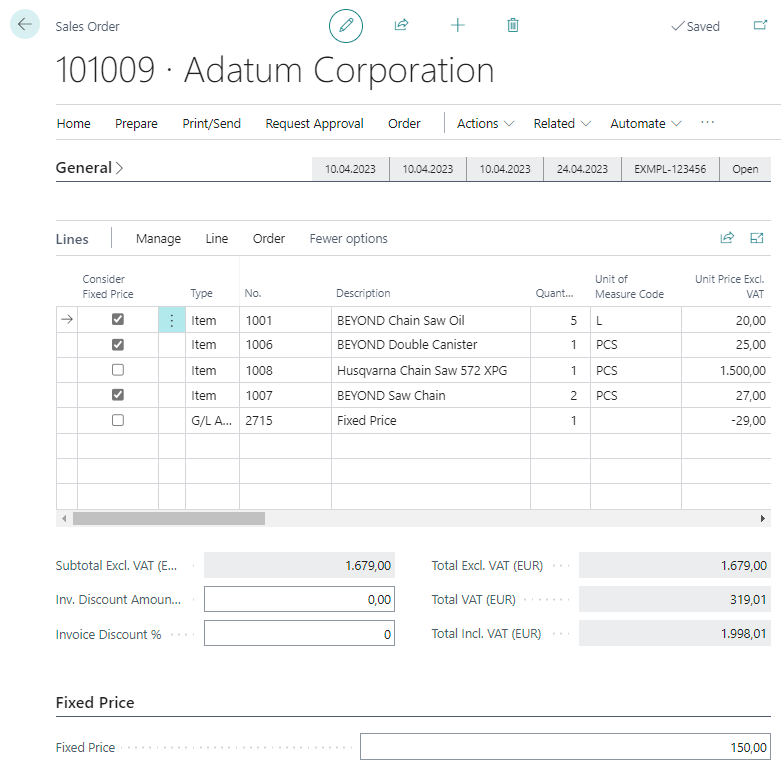
Task: Click the plus icon to create new
Action: tap(458, 26)
